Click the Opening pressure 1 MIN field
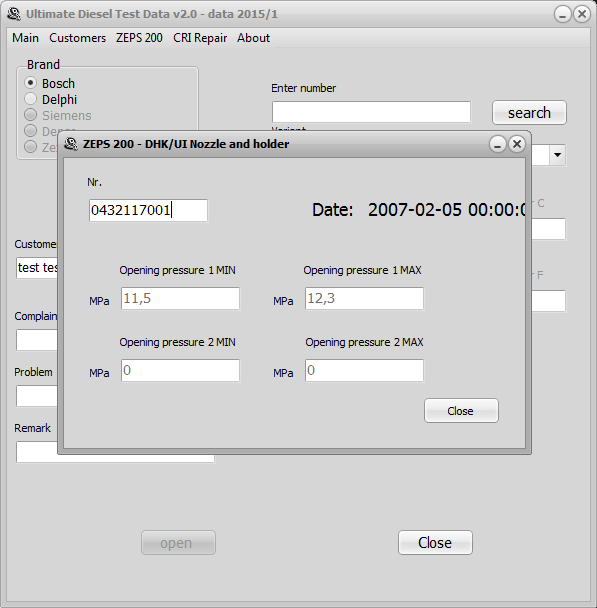The image size is (597, 608). coord(180,299)
